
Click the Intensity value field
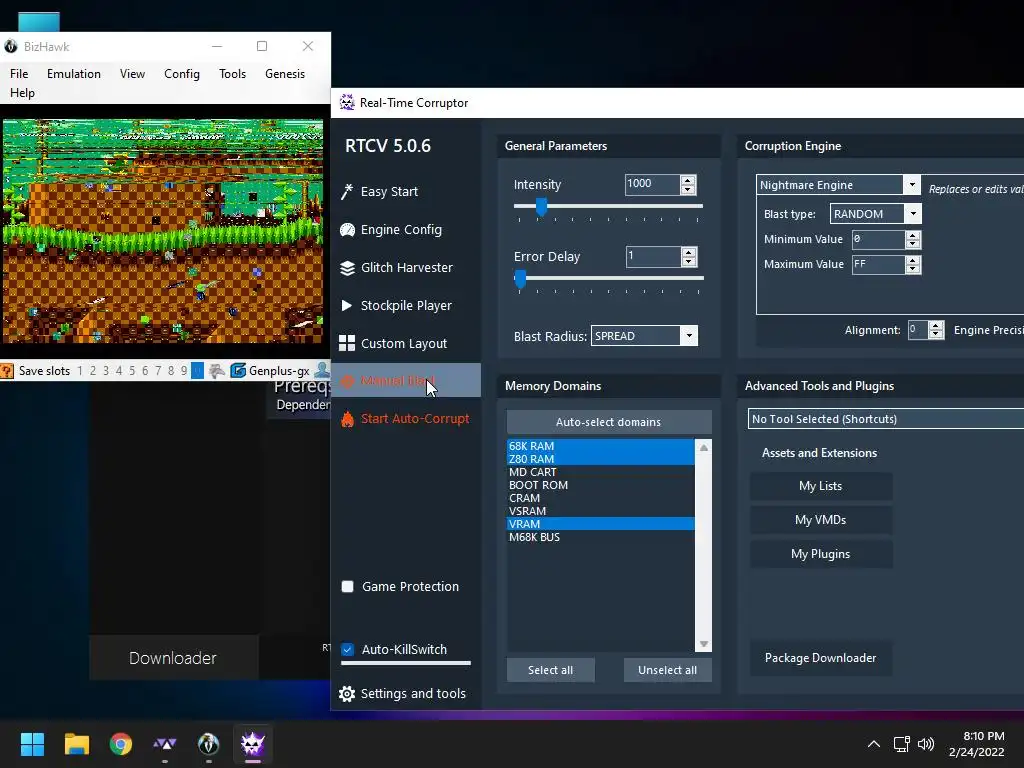(652, 185)
